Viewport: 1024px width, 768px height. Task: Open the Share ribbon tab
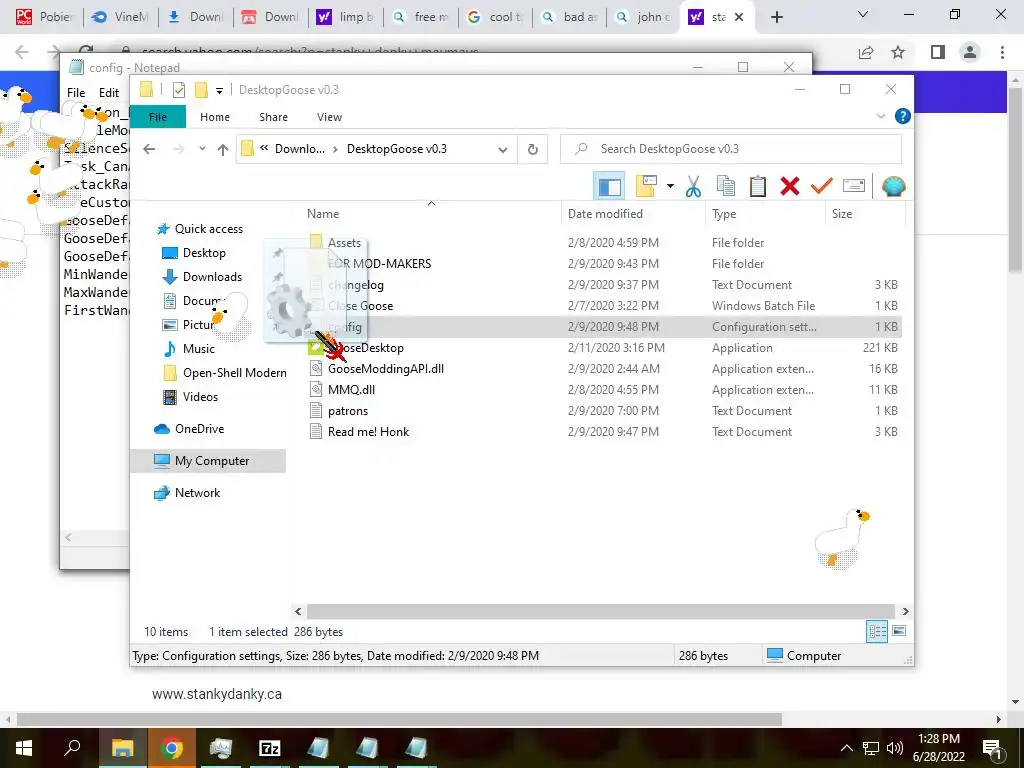tap(273, 117)
